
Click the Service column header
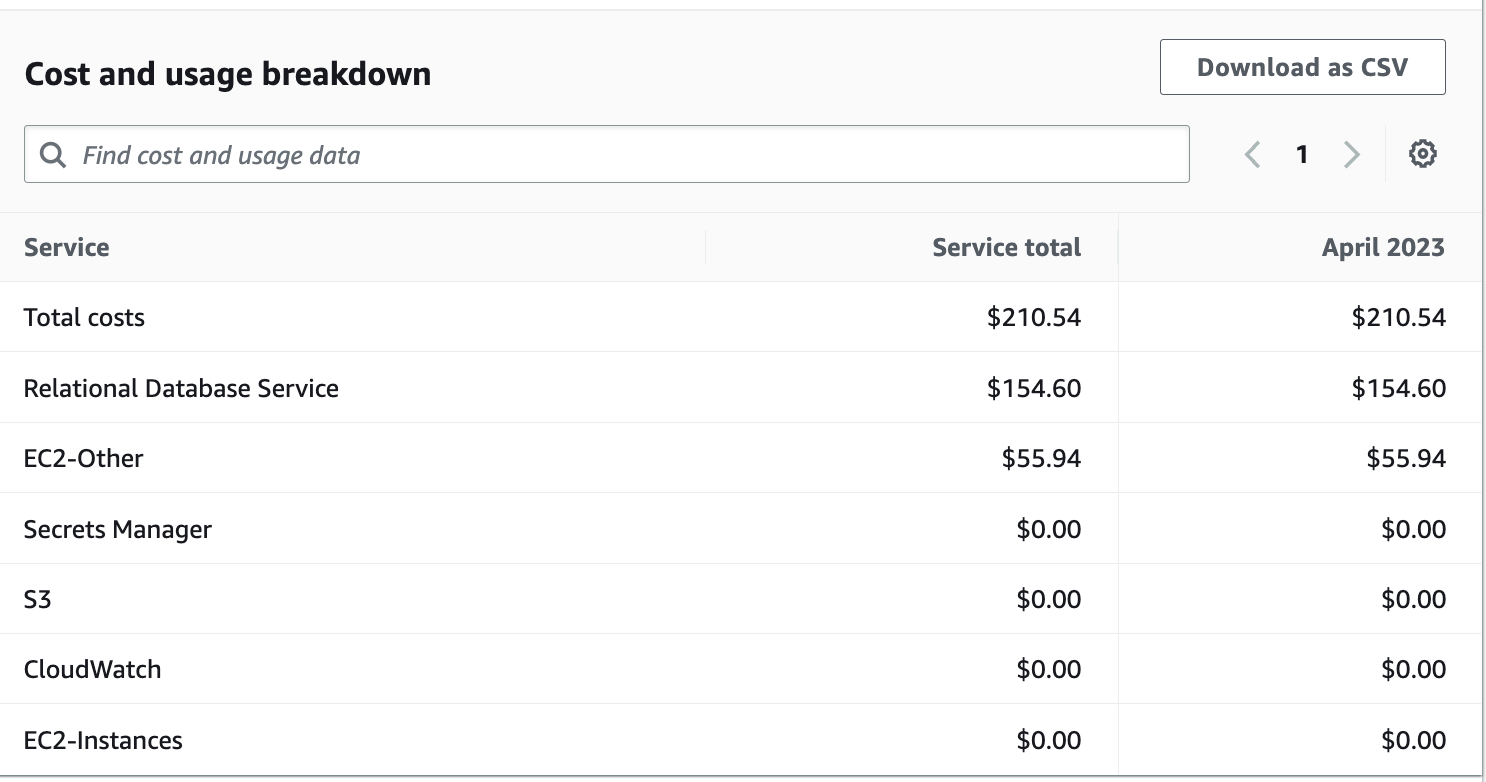(x=67, y=247)
